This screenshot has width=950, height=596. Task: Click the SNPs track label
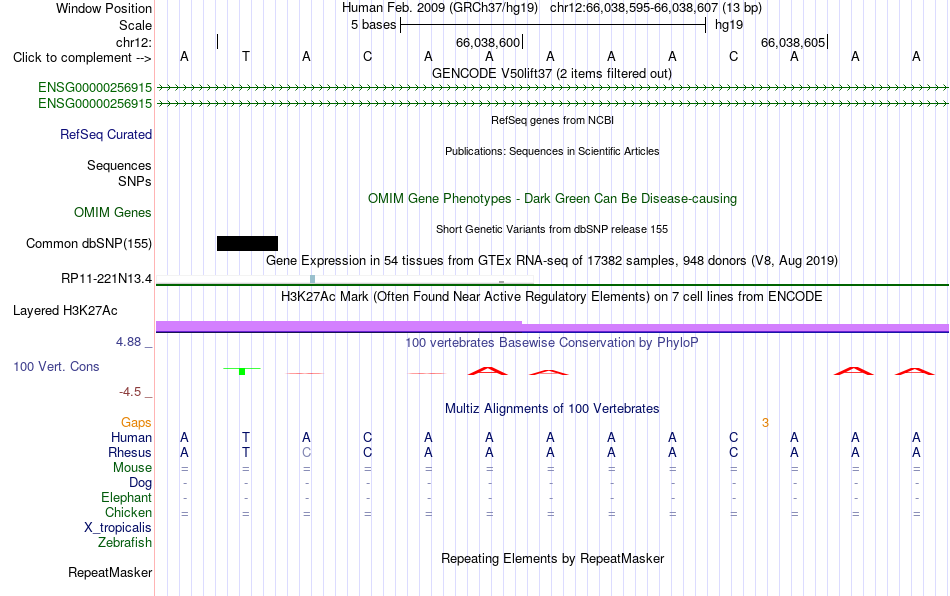(x=135, y=181)
